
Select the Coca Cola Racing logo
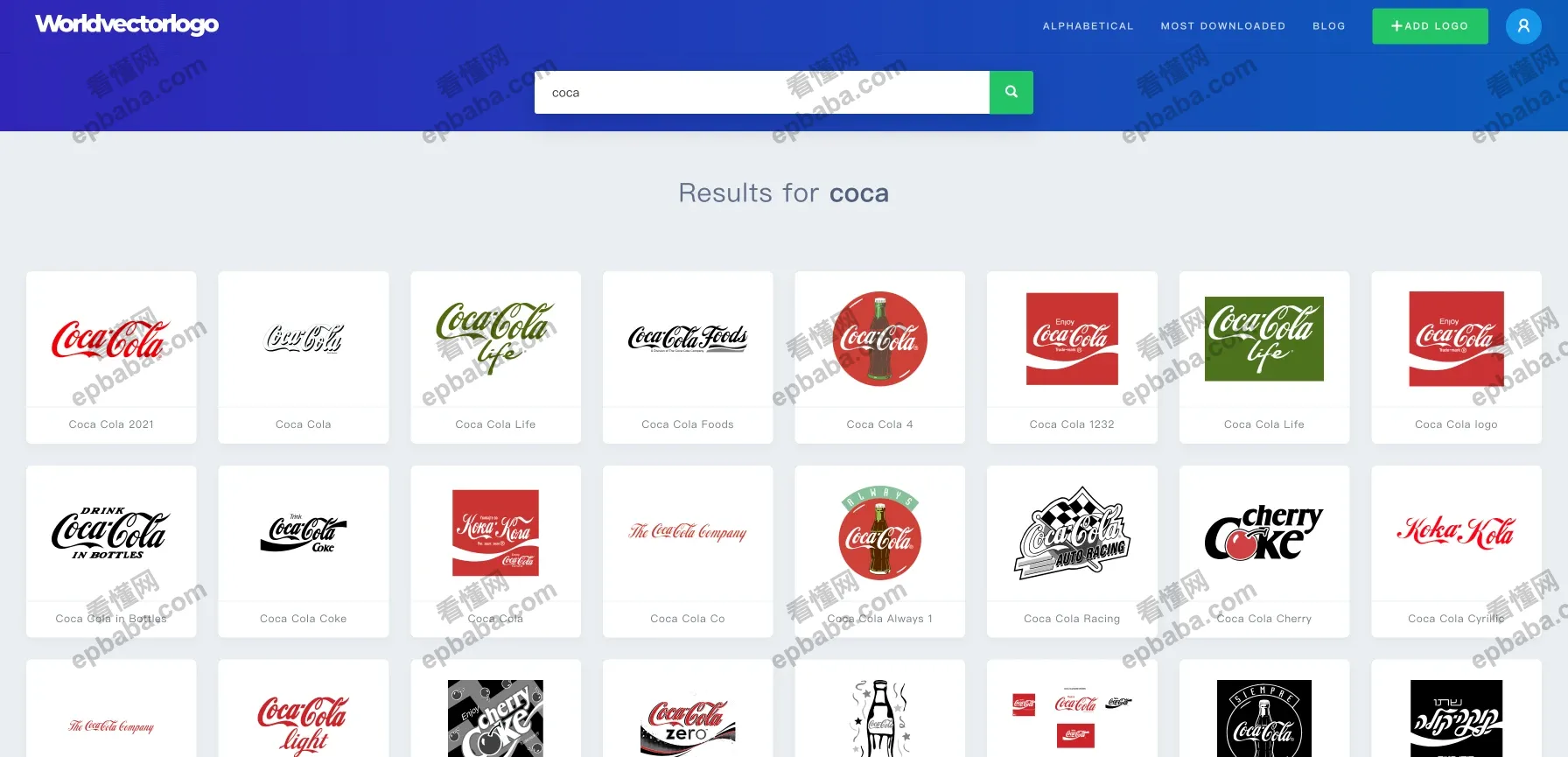1072,534
